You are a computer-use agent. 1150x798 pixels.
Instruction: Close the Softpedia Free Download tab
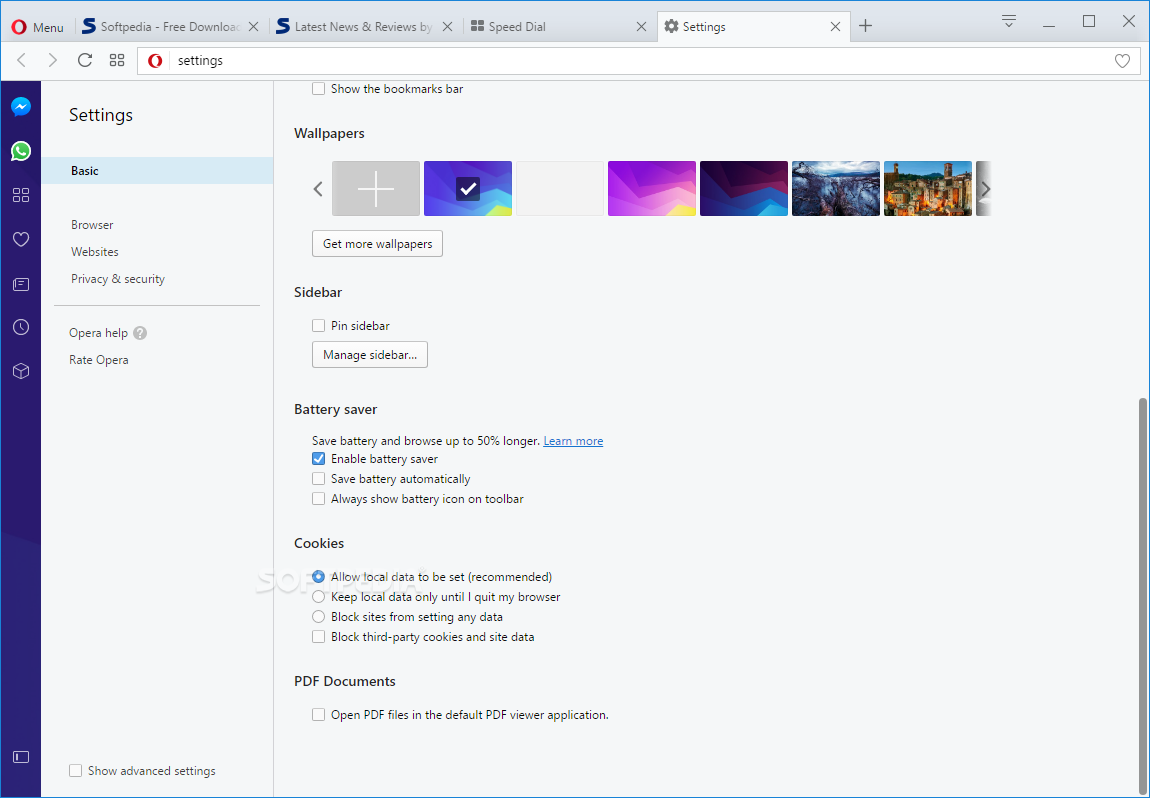pyautogui.click(x=253, y=26)
